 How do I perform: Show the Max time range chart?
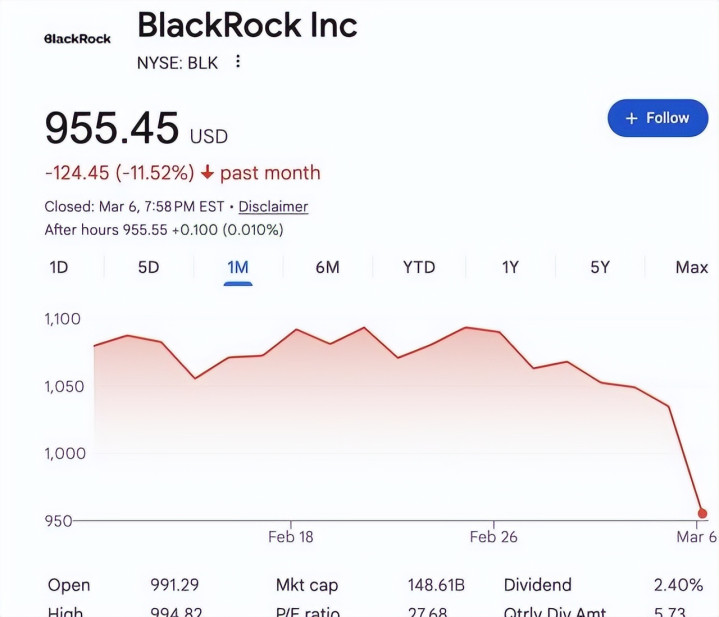(691, 267)
